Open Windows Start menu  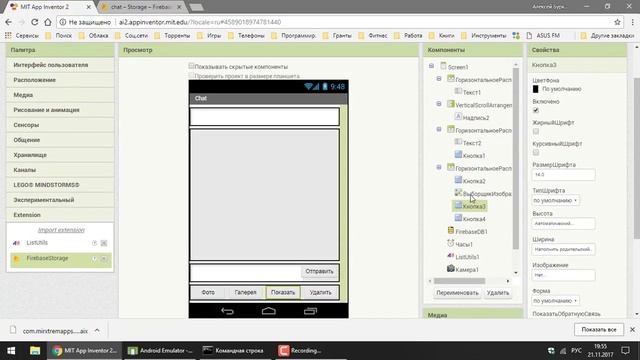tap(11, 351)
